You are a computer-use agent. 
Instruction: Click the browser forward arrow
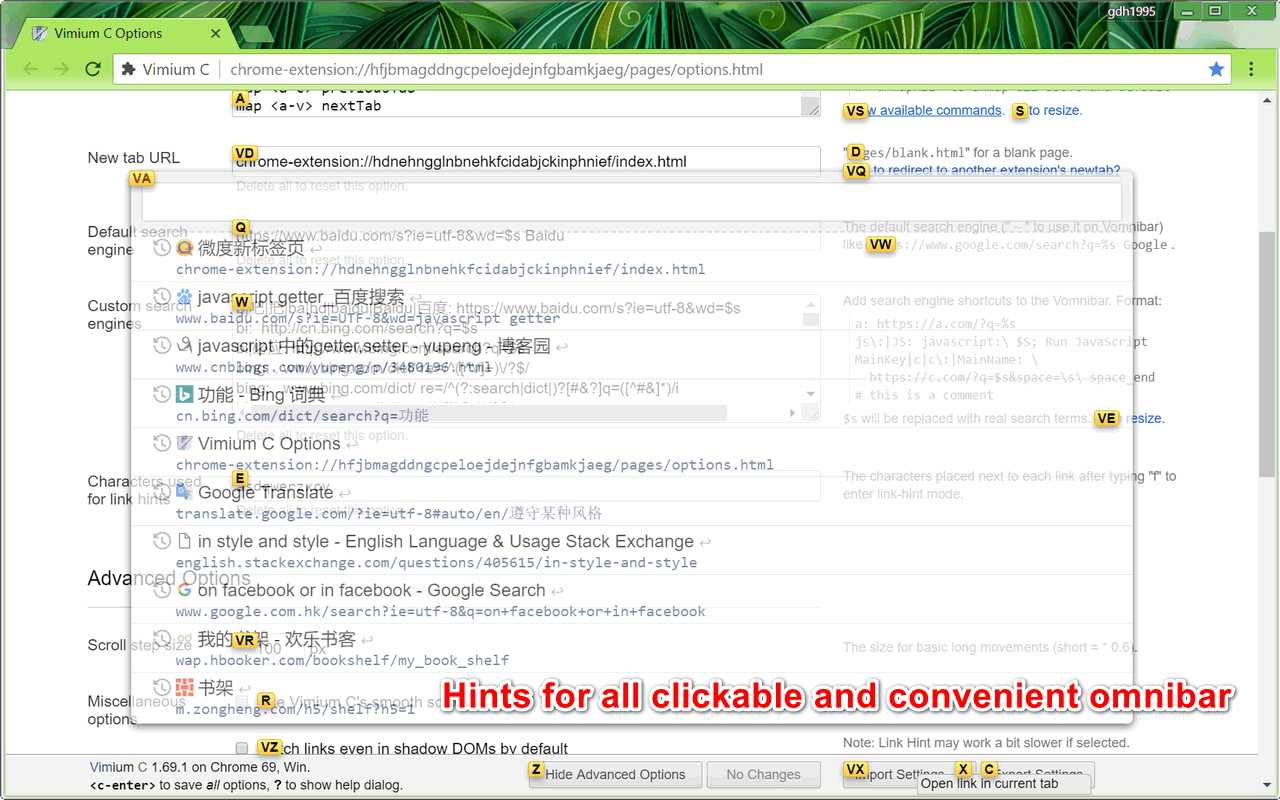(62, 69)
